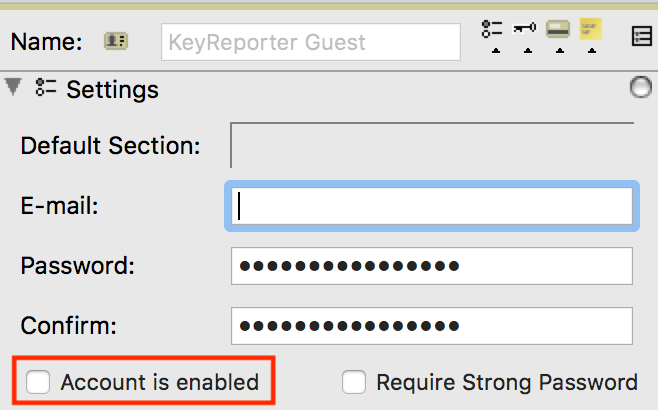Click the card-shaped pane icon

coord(558,29)
